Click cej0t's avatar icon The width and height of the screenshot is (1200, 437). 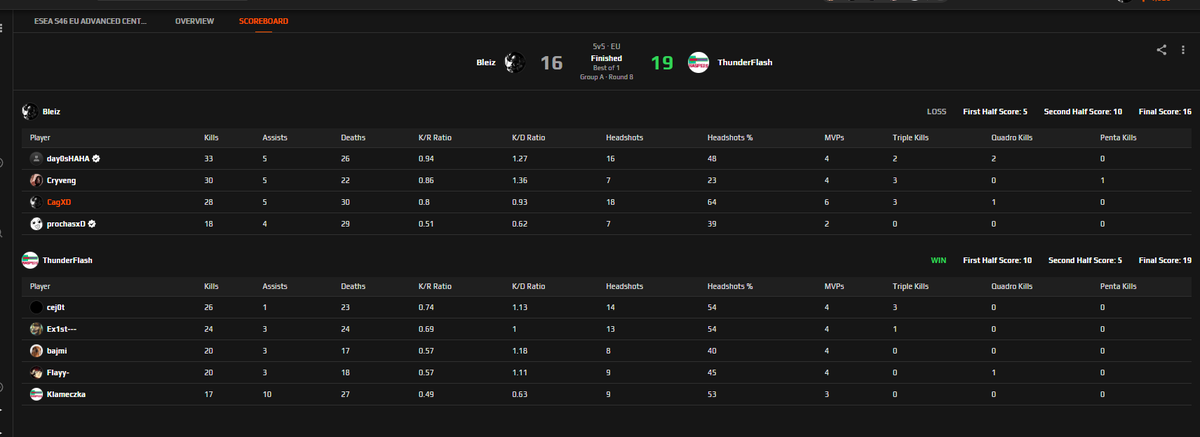click(x=36, y=307)
